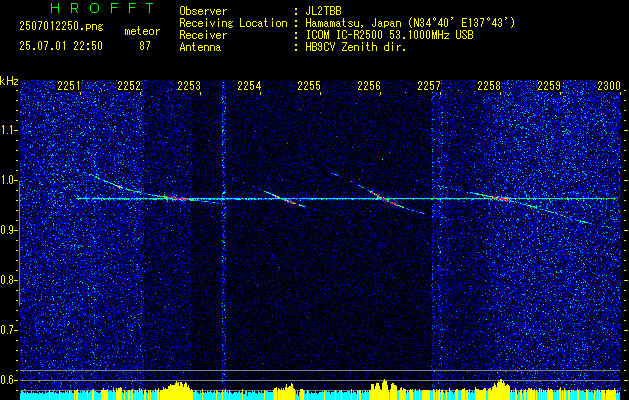Click ICOM IC-R2500 53.1000MHz USB text
This screenshot has width=629, height=400.
389,35
